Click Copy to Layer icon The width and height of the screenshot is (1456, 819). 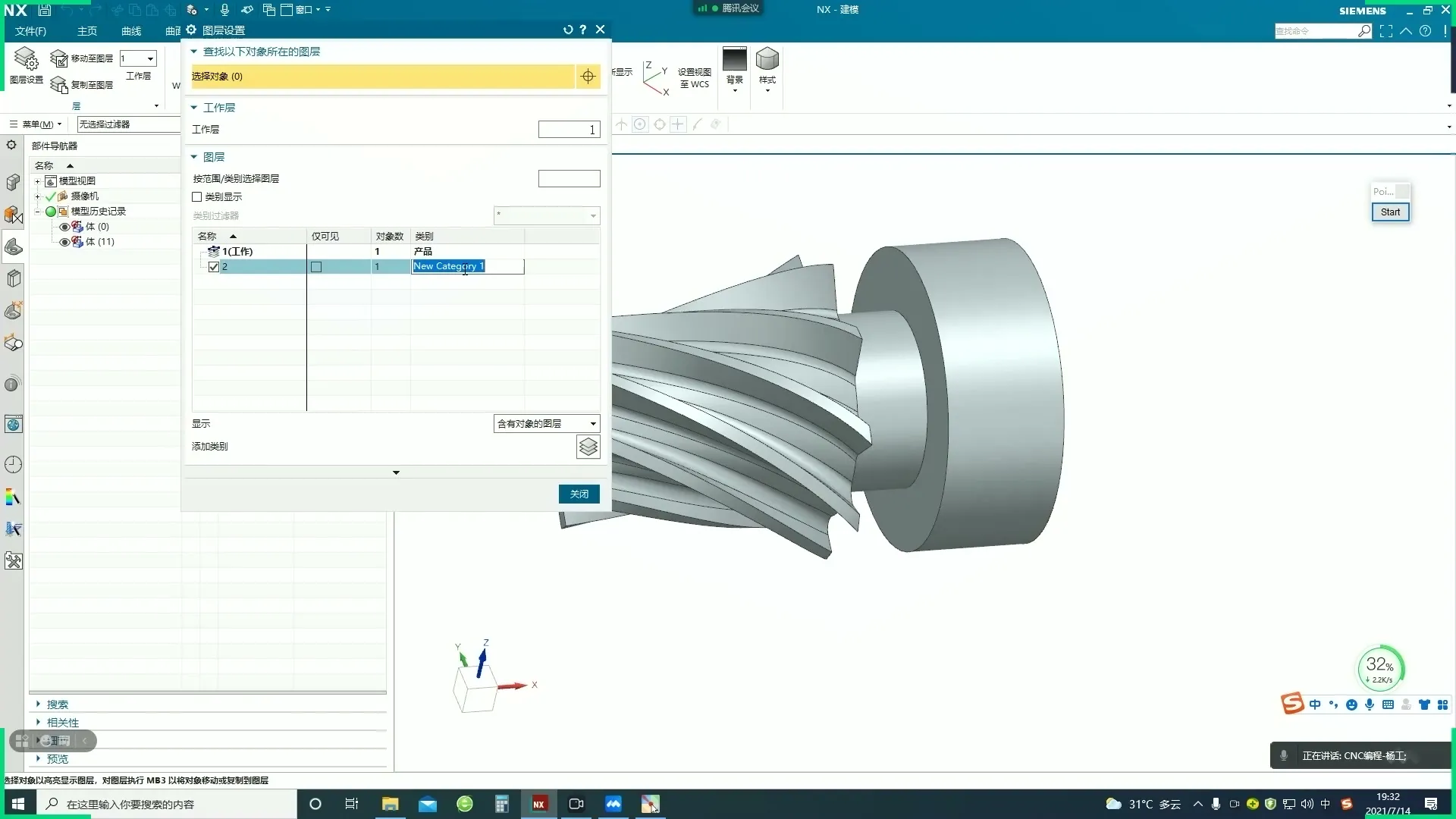[x=59, y=85]
